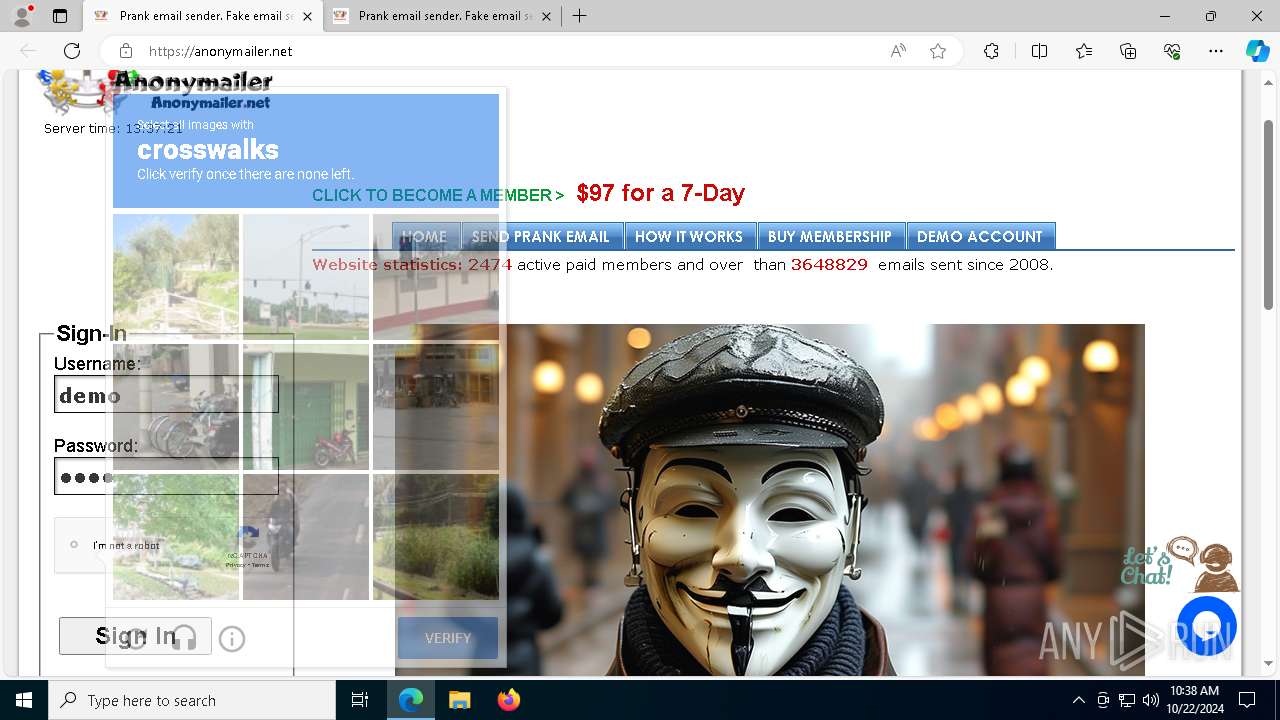This screenshot has width=1280, height=720.
Task: Open the tab actions menu icon
Action: click(x=60, y=16)
